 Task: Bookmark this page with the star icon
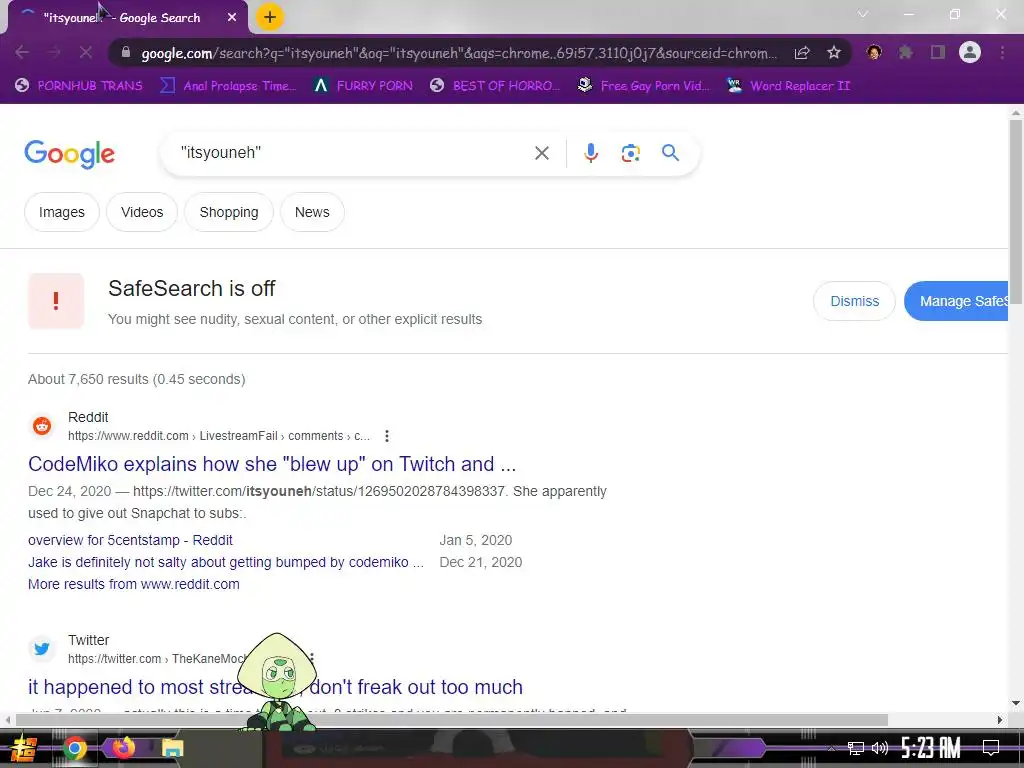[x=833, y=53]
